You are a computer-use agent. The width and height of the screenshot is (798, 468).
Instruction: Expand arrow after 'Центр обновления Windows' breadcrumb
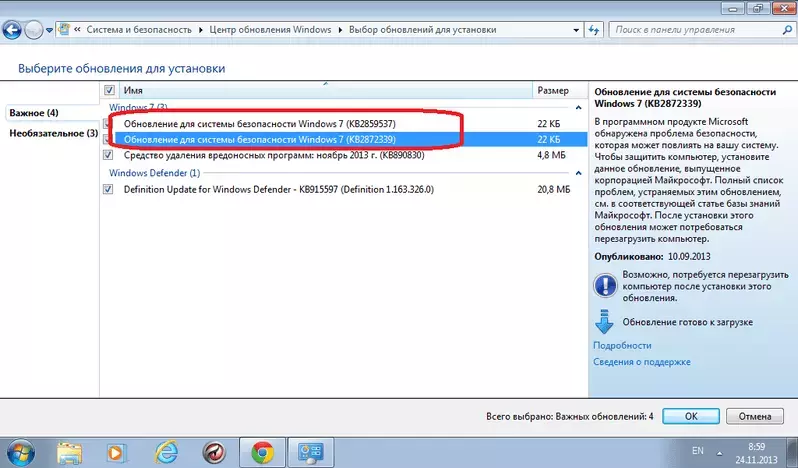click(x=340, y=30)
